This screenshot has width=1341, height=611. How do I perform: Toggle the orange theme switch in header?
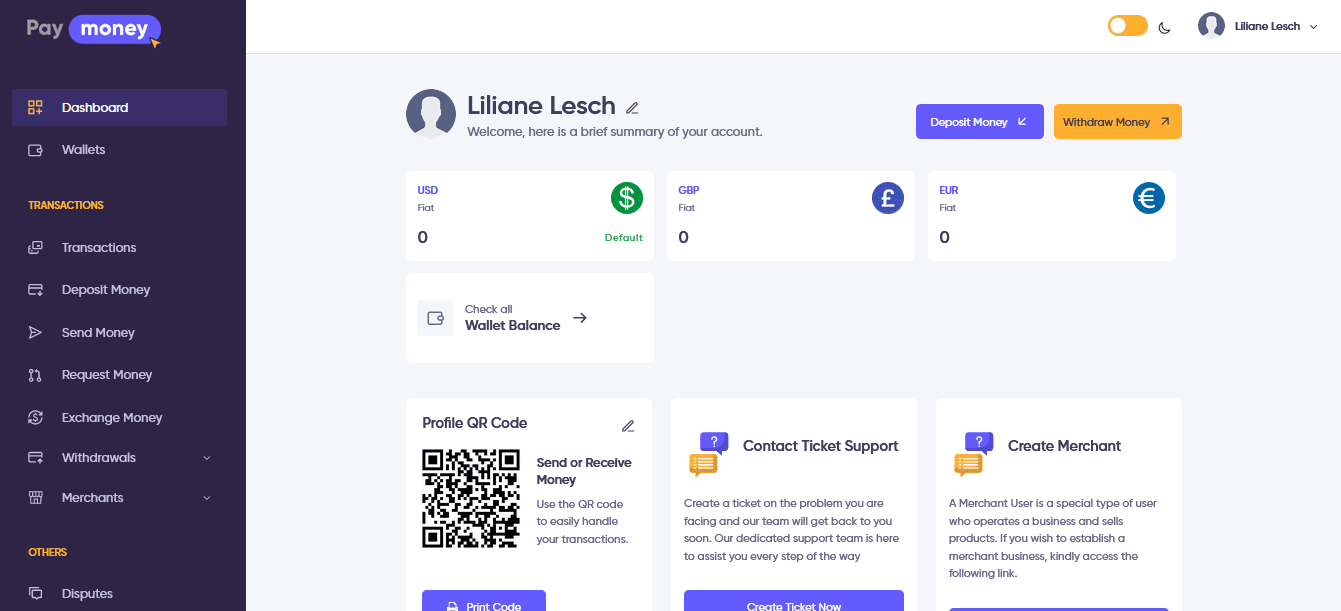[1128, 26]
